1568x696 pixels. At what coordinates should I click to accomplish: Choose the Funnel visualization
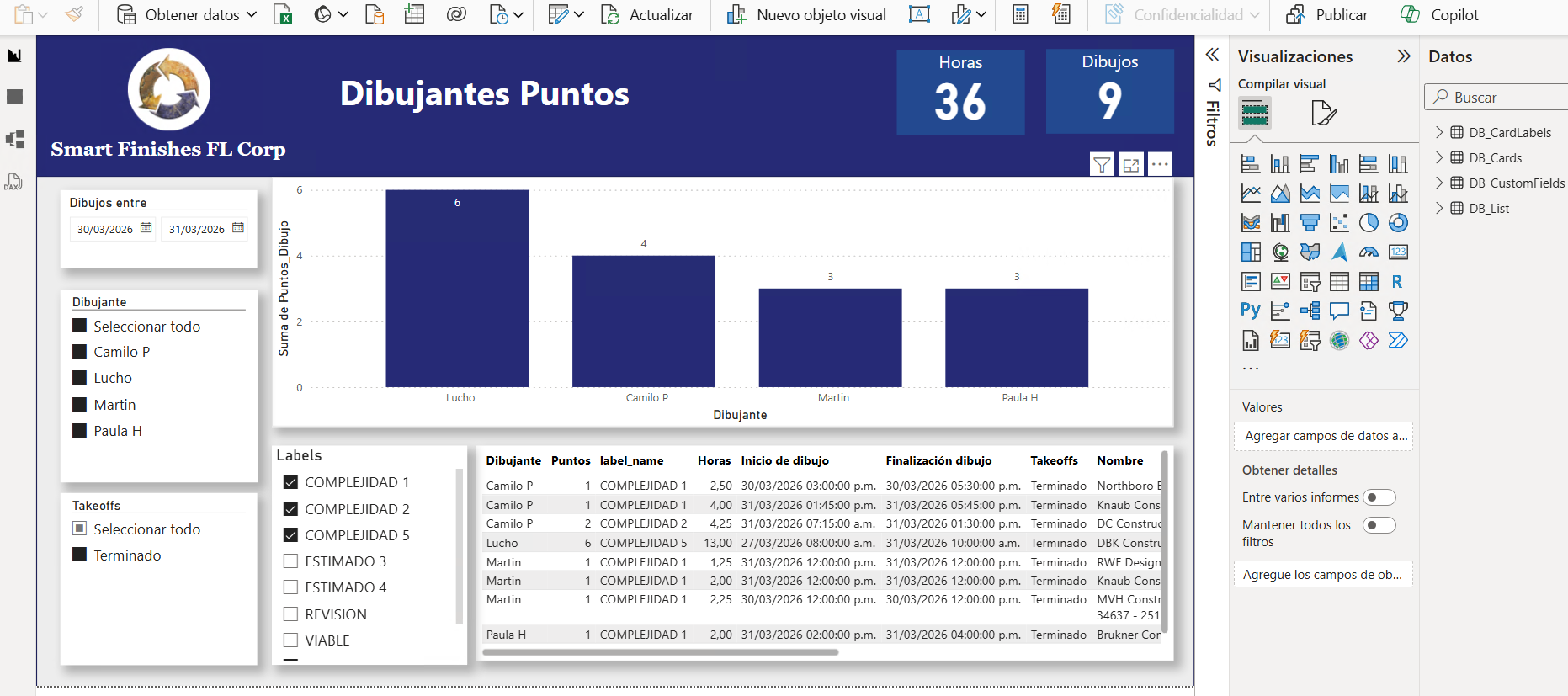click(1310, 222)
